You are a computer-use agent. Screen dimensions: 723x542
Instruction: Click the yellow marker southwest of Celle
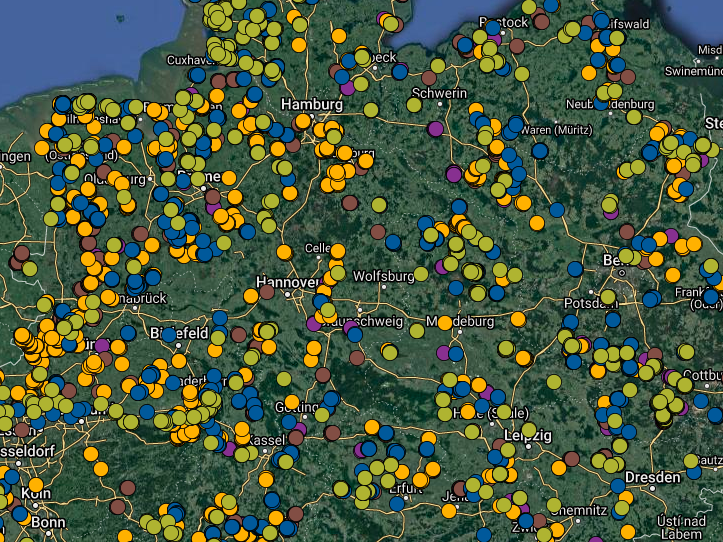(283, 252)
